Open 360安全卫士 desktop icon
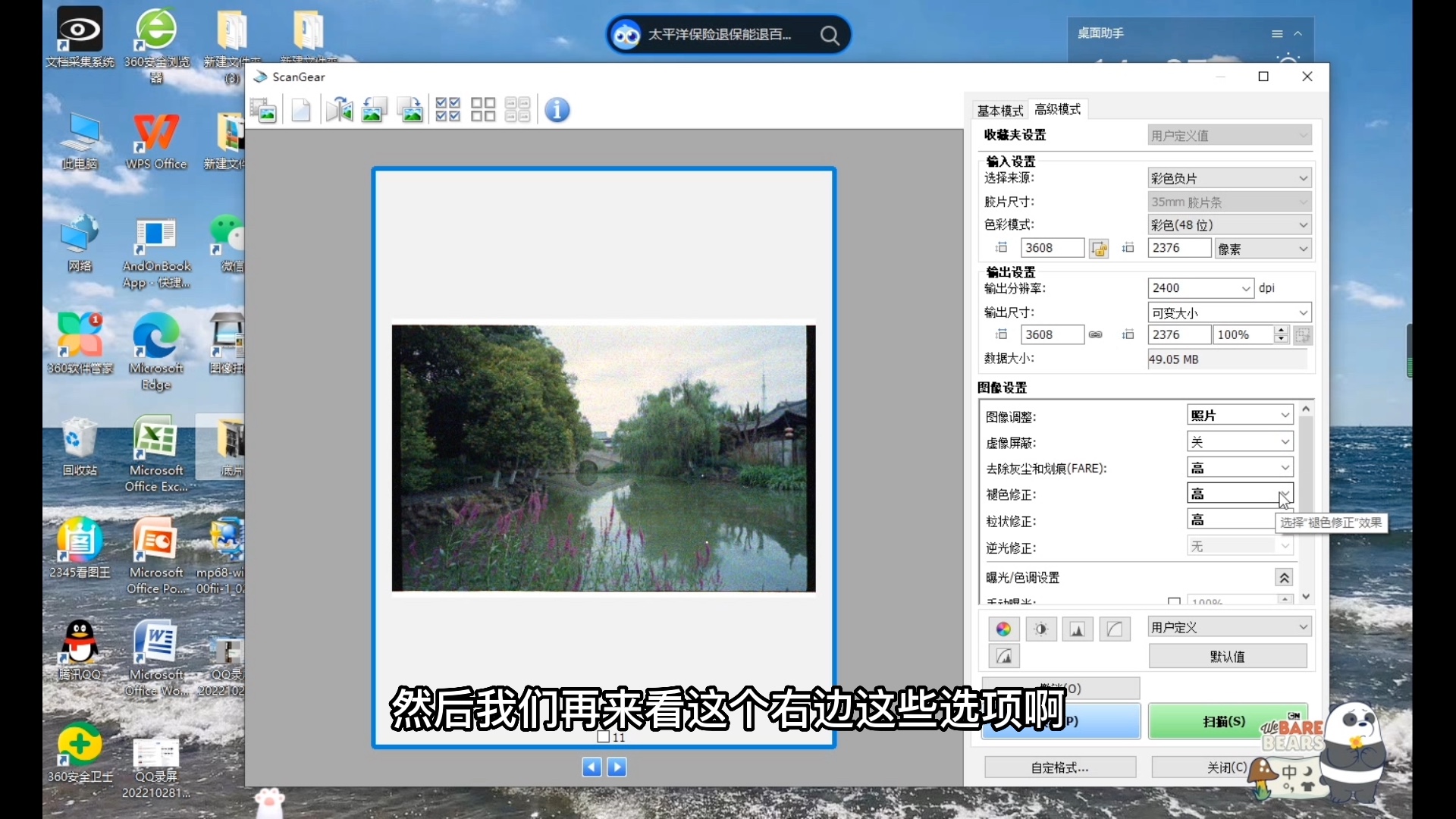Viewport: 1456px width, 819px height. click(80, 753)
